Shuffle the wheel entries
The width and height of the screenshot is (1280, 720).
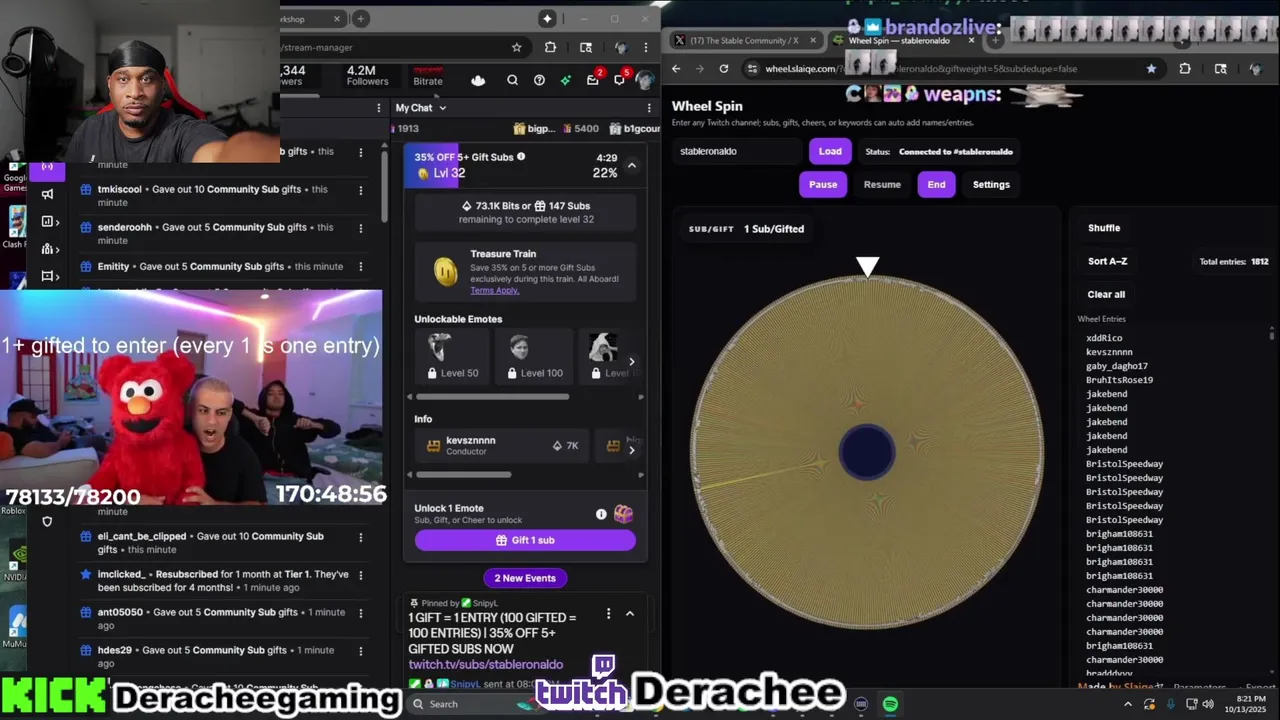(1104, 228)
